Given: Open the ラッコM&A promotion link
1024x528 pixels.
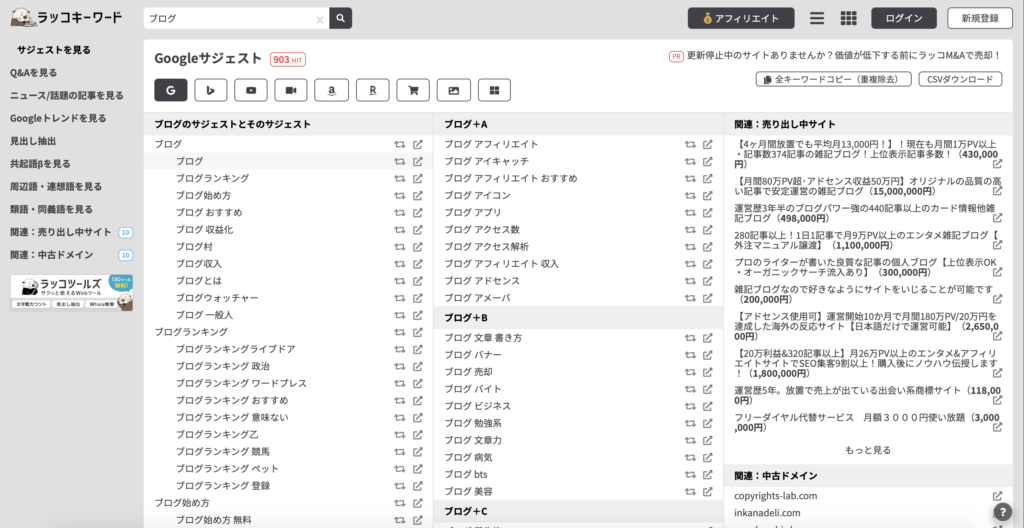Looking at the screenshot, I should (x=844, y=56).
